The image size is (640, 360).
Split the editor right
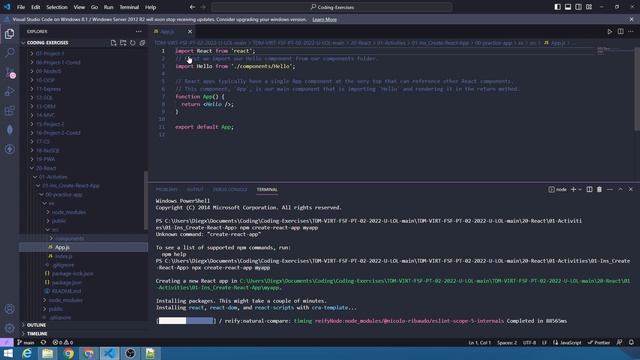click(x=620, y=31)
